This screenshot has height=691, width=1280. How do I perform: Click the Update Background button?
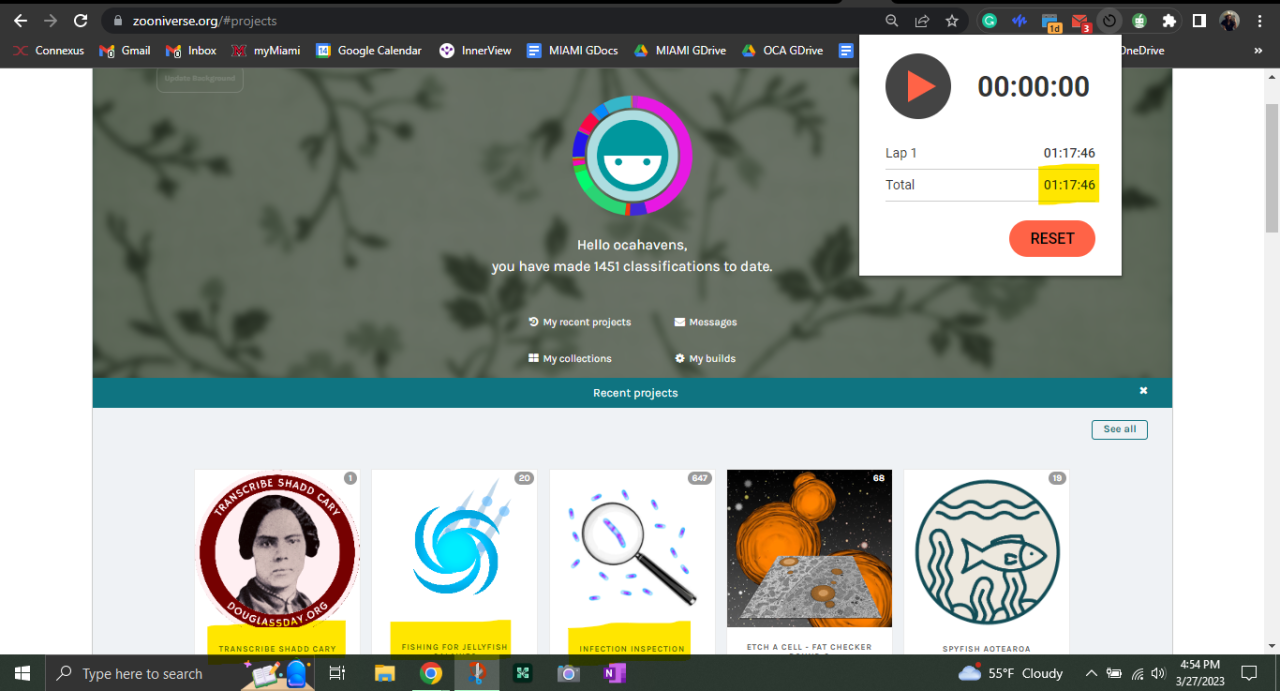(x=200, y=78)
